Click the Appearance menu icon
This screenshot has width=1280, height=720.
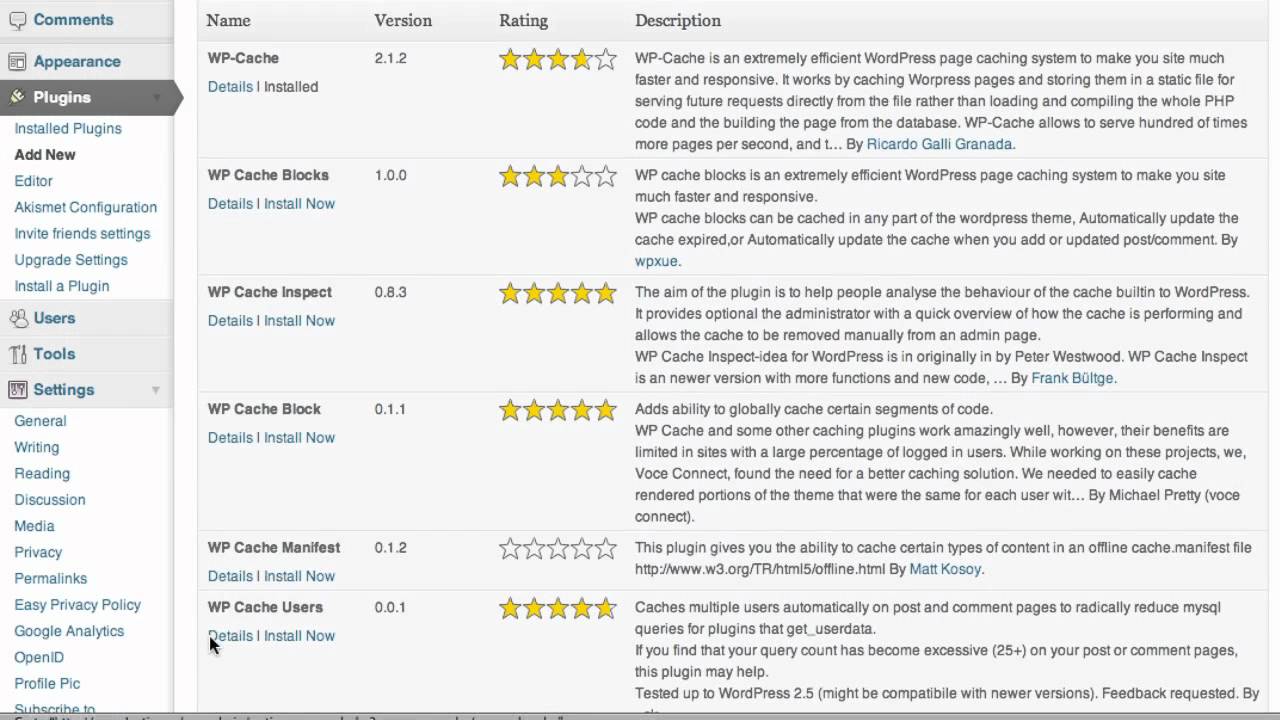point(17,62)
